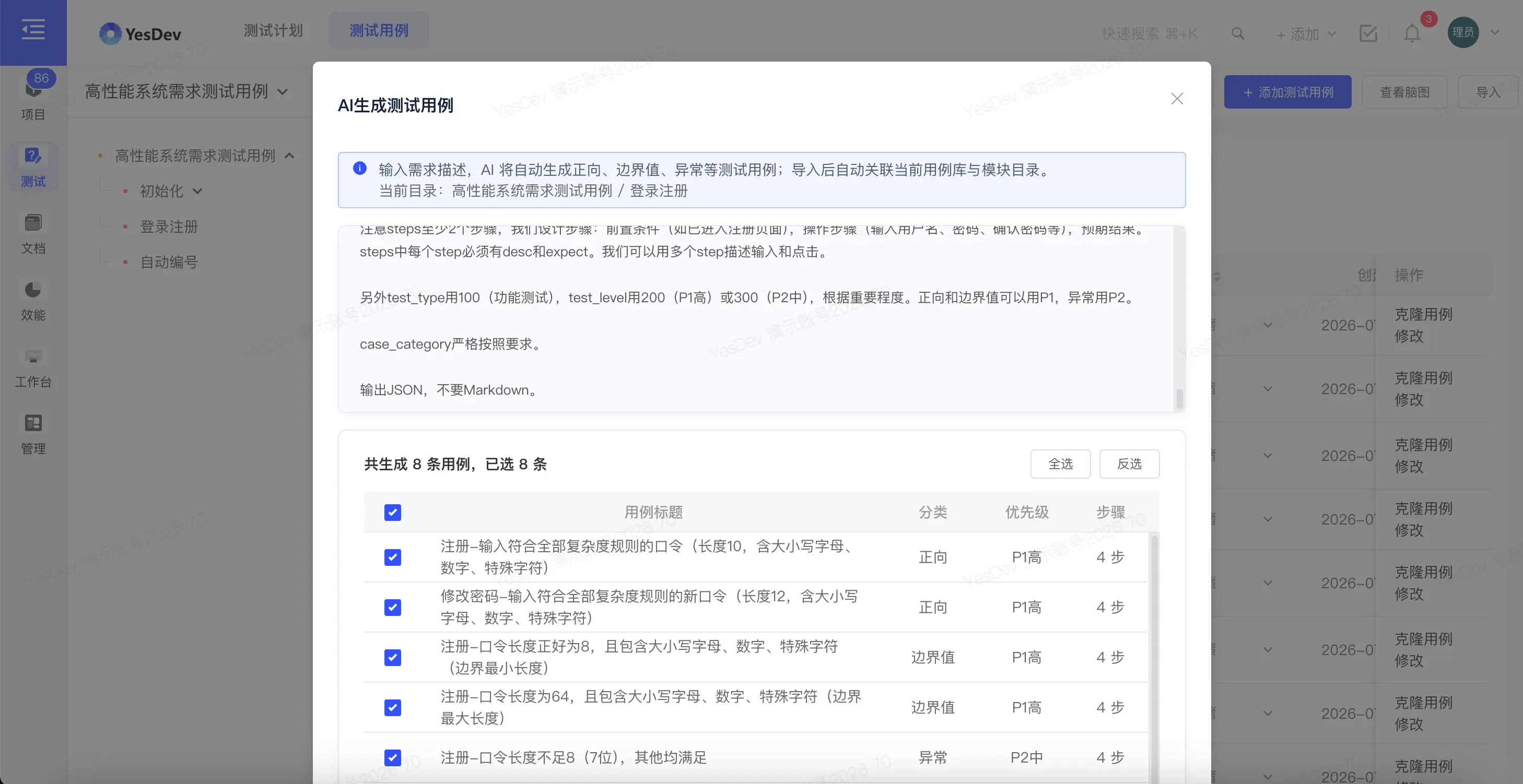Close the AI生成测试用例 dialog
Screen dimensions: 1523x784
click(1177, 99)
